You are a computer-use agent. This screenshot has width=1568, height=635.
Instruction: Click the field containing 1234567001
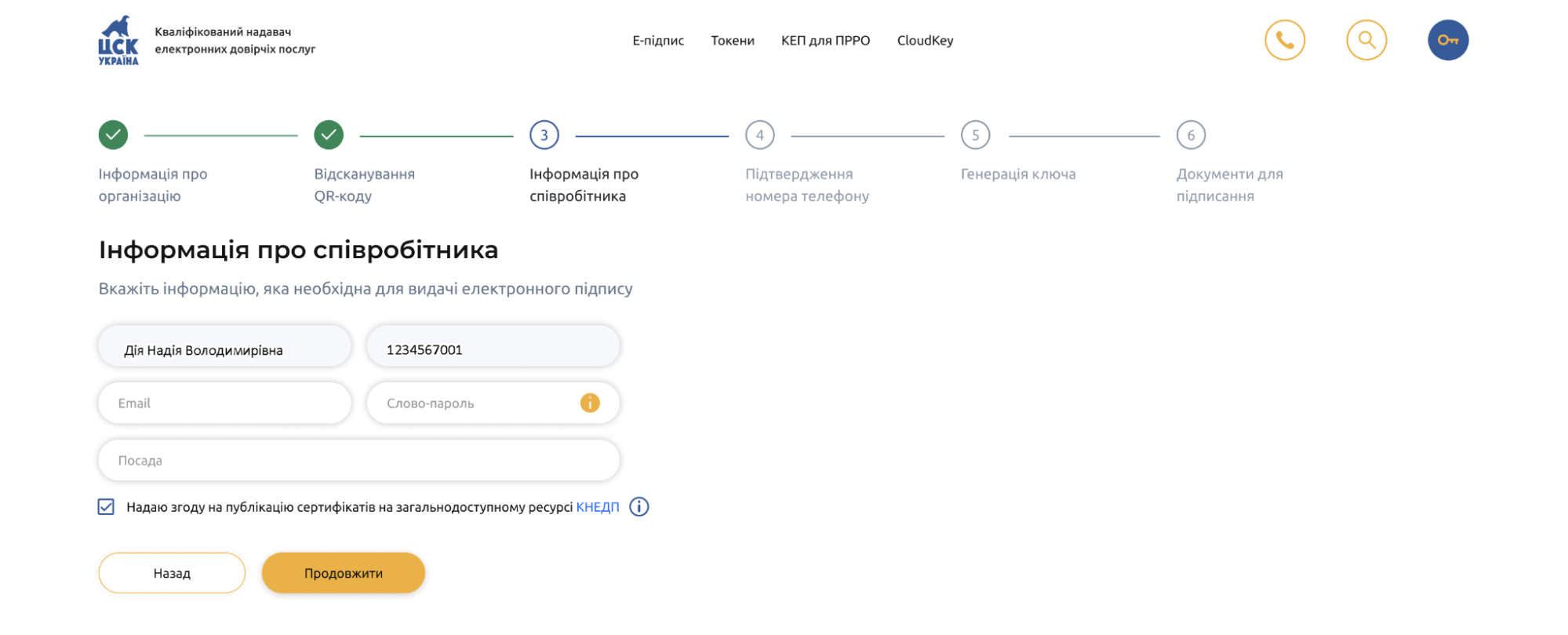pyautogui.click(x=493, y=346)
